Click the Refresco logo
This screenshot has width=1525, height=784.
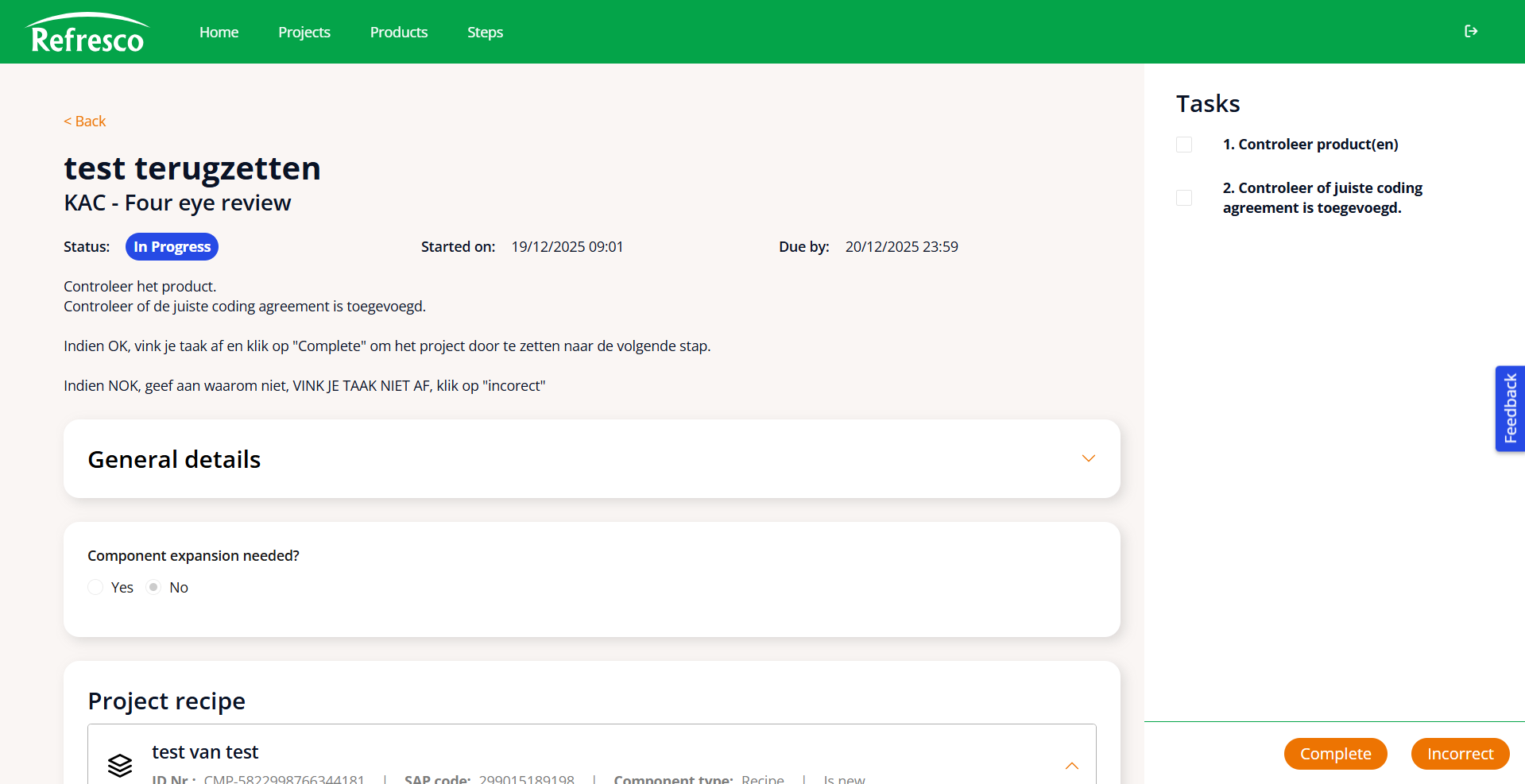pos(87,33)
